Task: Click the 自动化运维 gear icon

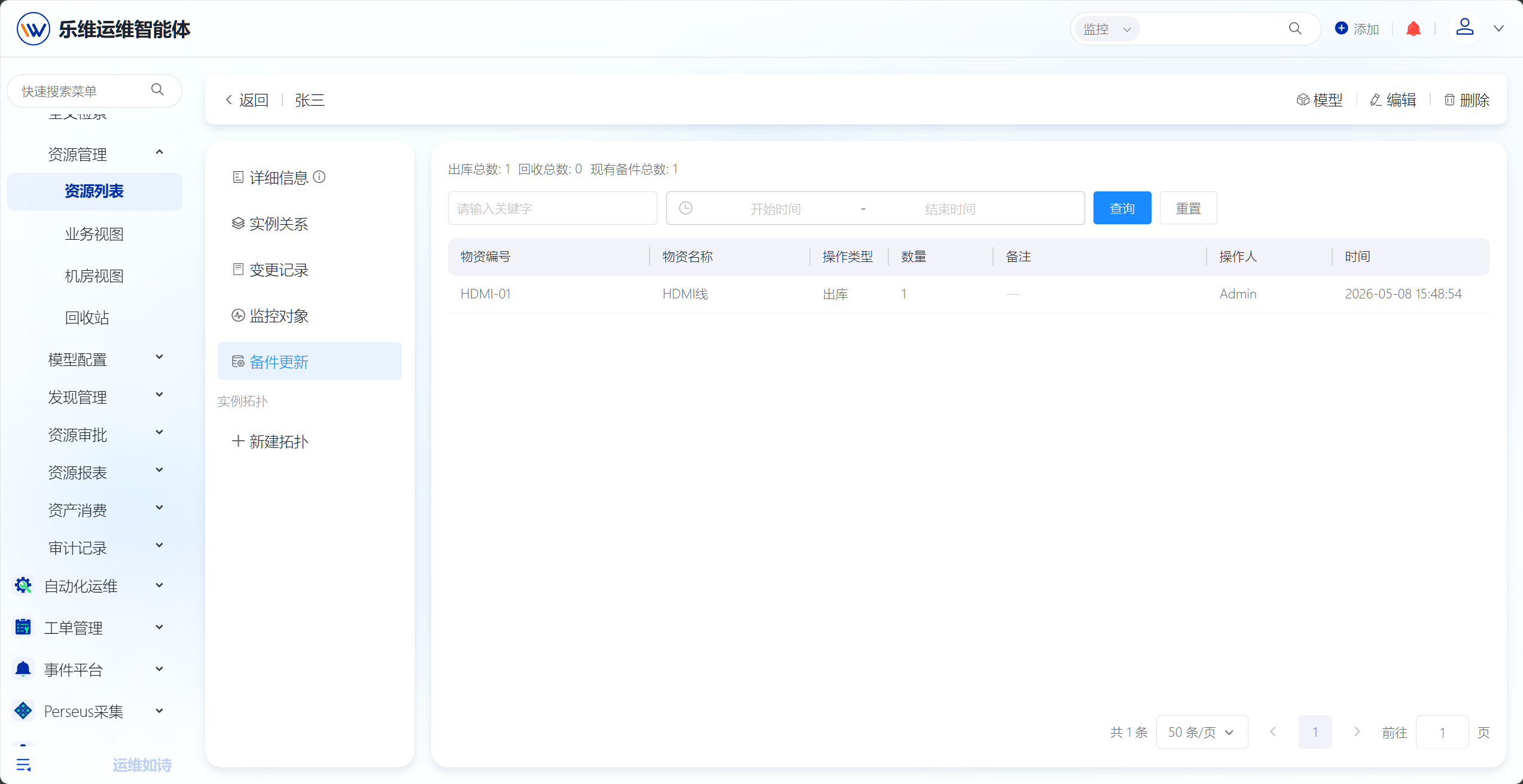Action: [x=23, y=585]
